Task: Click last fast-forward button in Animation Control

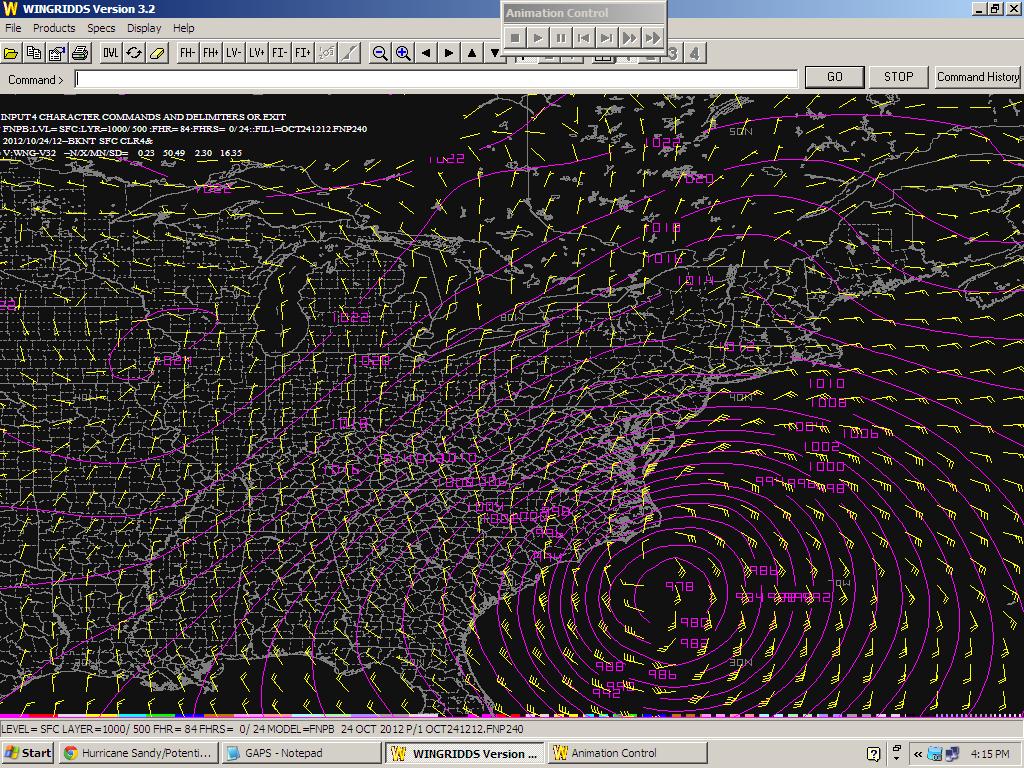Action: click(x=652, y=38)
